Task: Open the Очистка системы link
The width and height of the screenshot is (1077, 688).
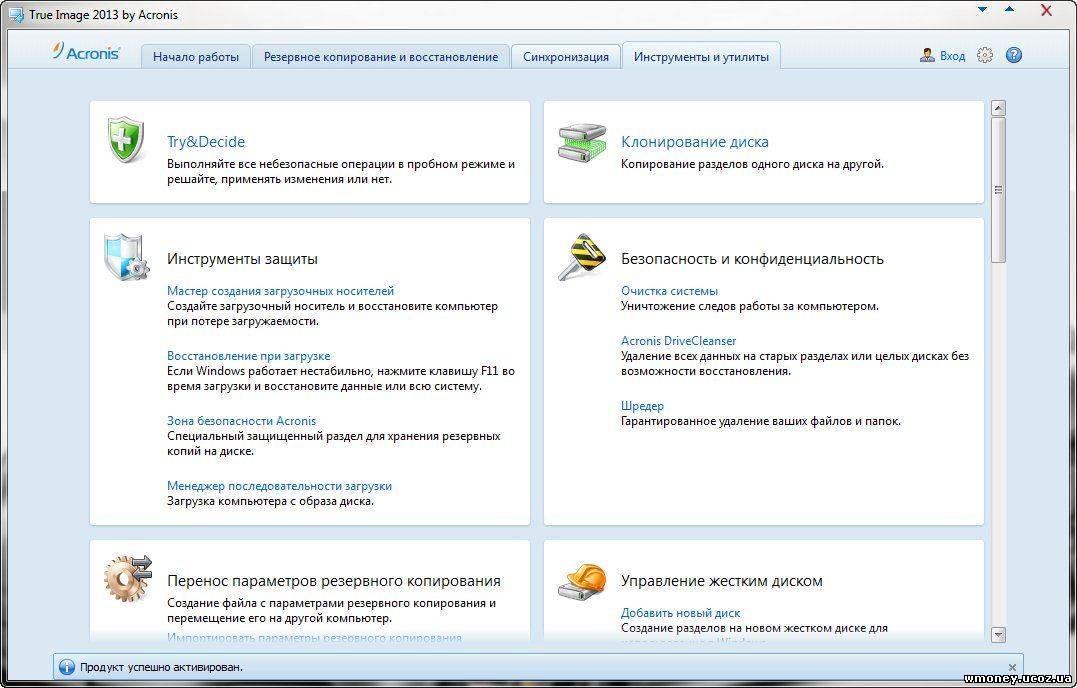Action: point(670,291)
